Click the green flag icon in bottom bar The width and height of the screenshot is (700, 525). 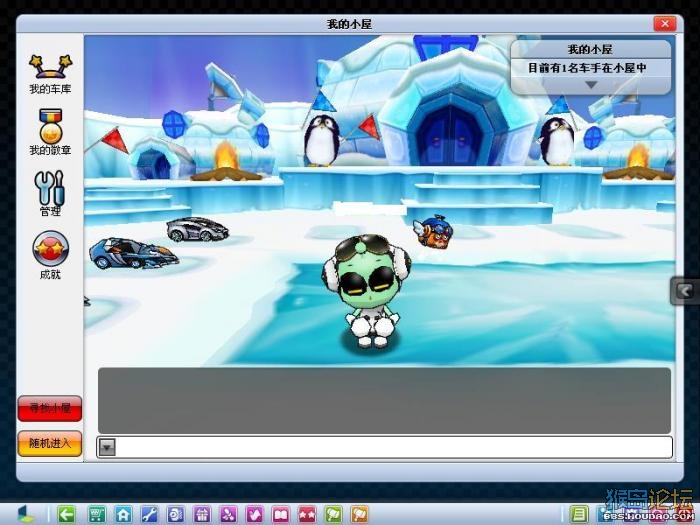tap(333, 514)
